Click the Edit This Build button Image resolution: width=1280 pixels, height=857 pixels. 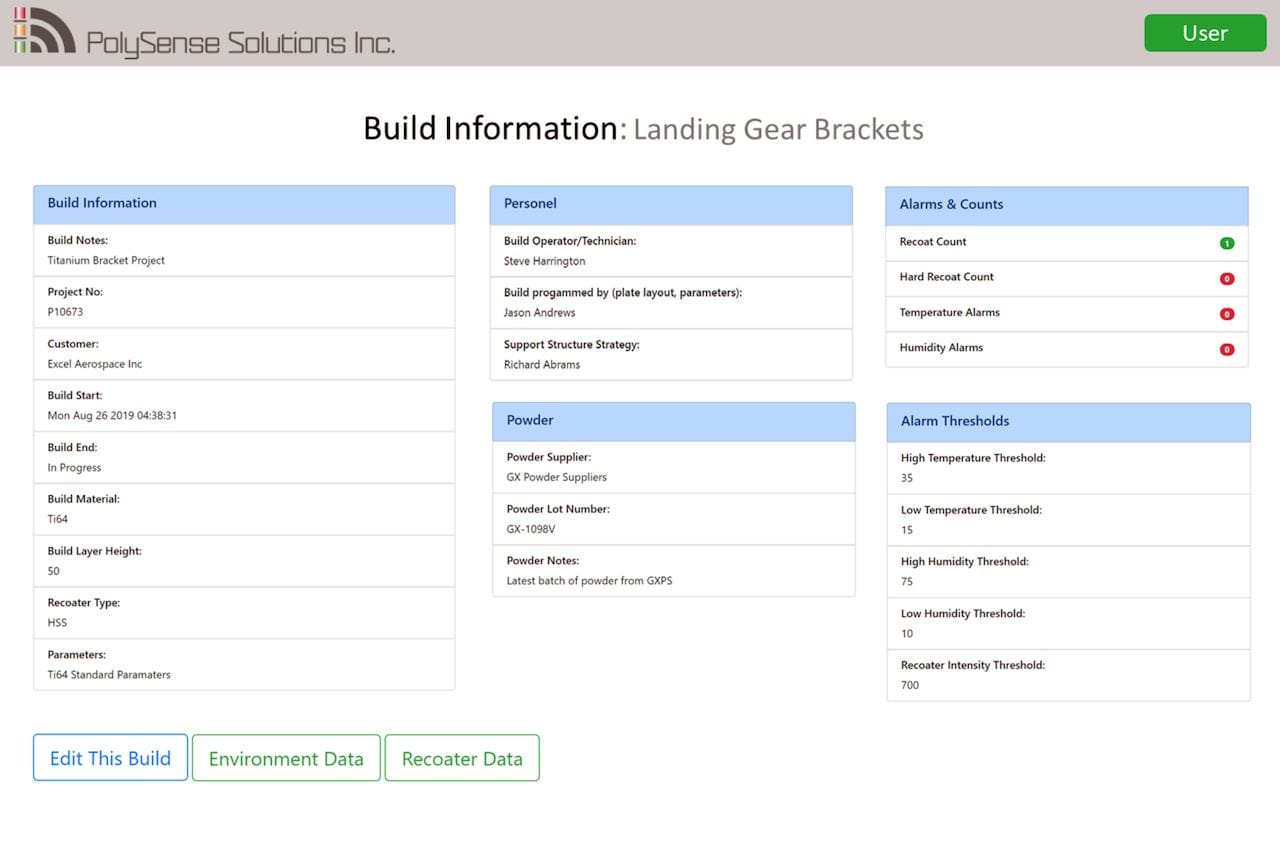pyautogui.click(x=110, y=758)
